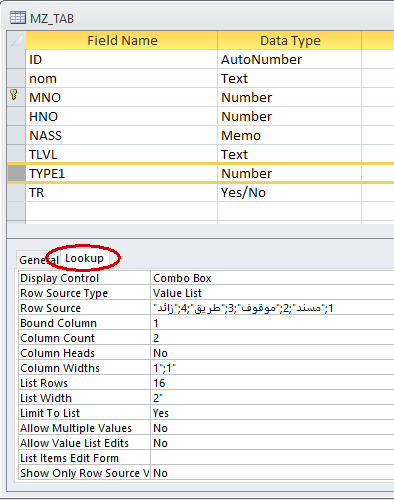Click the Allow Value List Edits value
Image resolution: width=394 pixels, height=500 pixels.
tap(272, 443)
